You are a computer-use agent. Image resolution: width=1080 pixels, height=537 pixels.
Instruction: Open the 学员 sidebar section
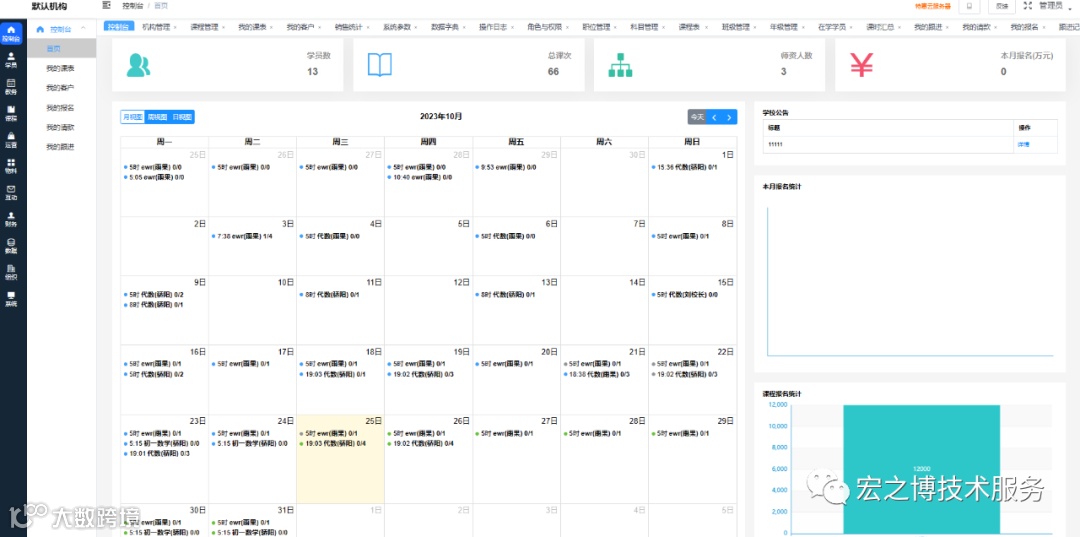[11, 61]
